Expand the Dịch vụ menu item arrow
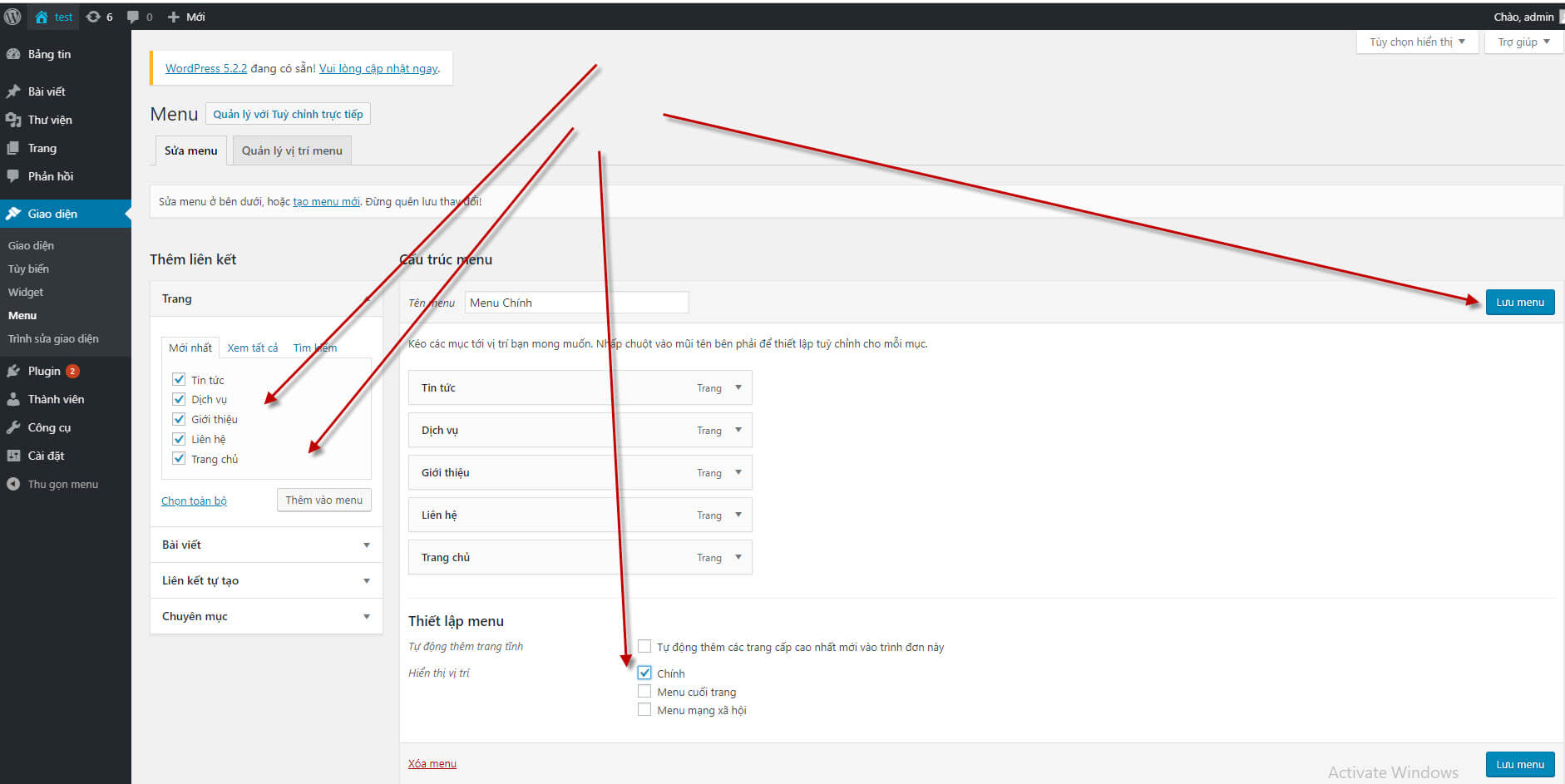This screenshot has height=784, width=1565. coord(738,430)
